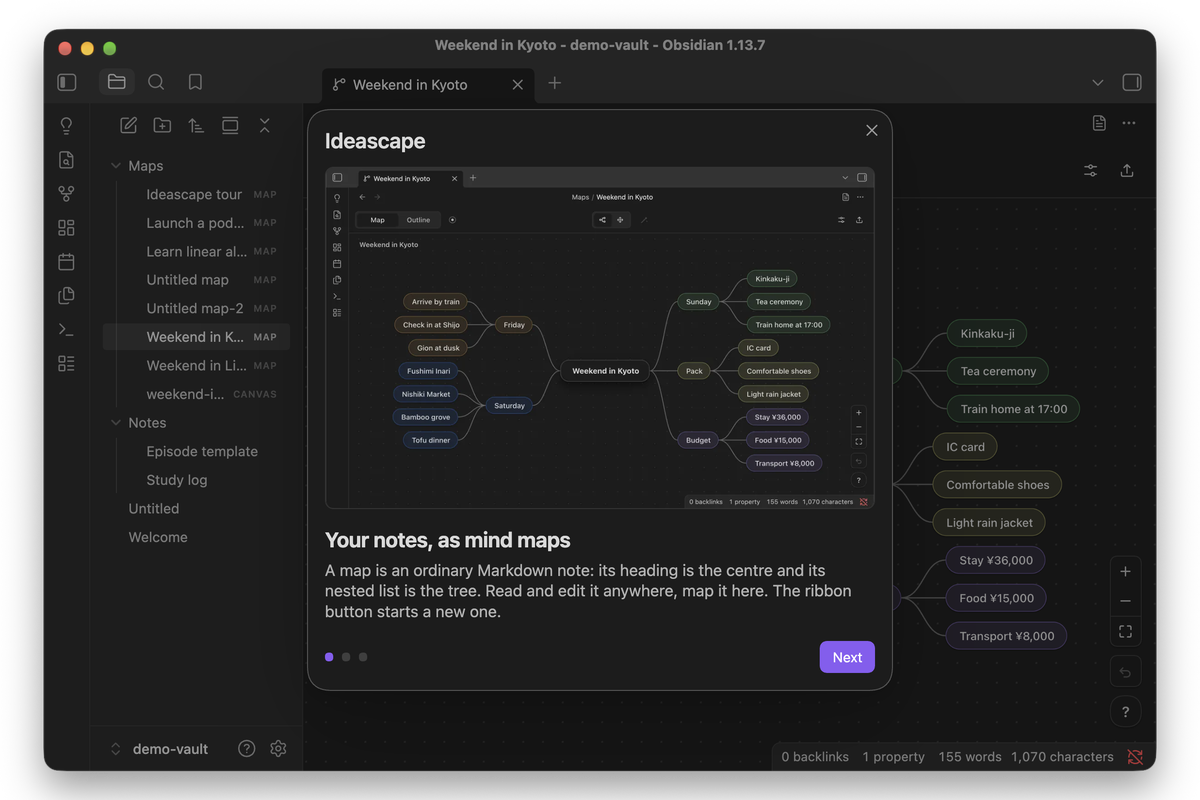Click the export share icon
Image resolution: width=1200 pixels, height=800 pixels.
click(1127, 171)
